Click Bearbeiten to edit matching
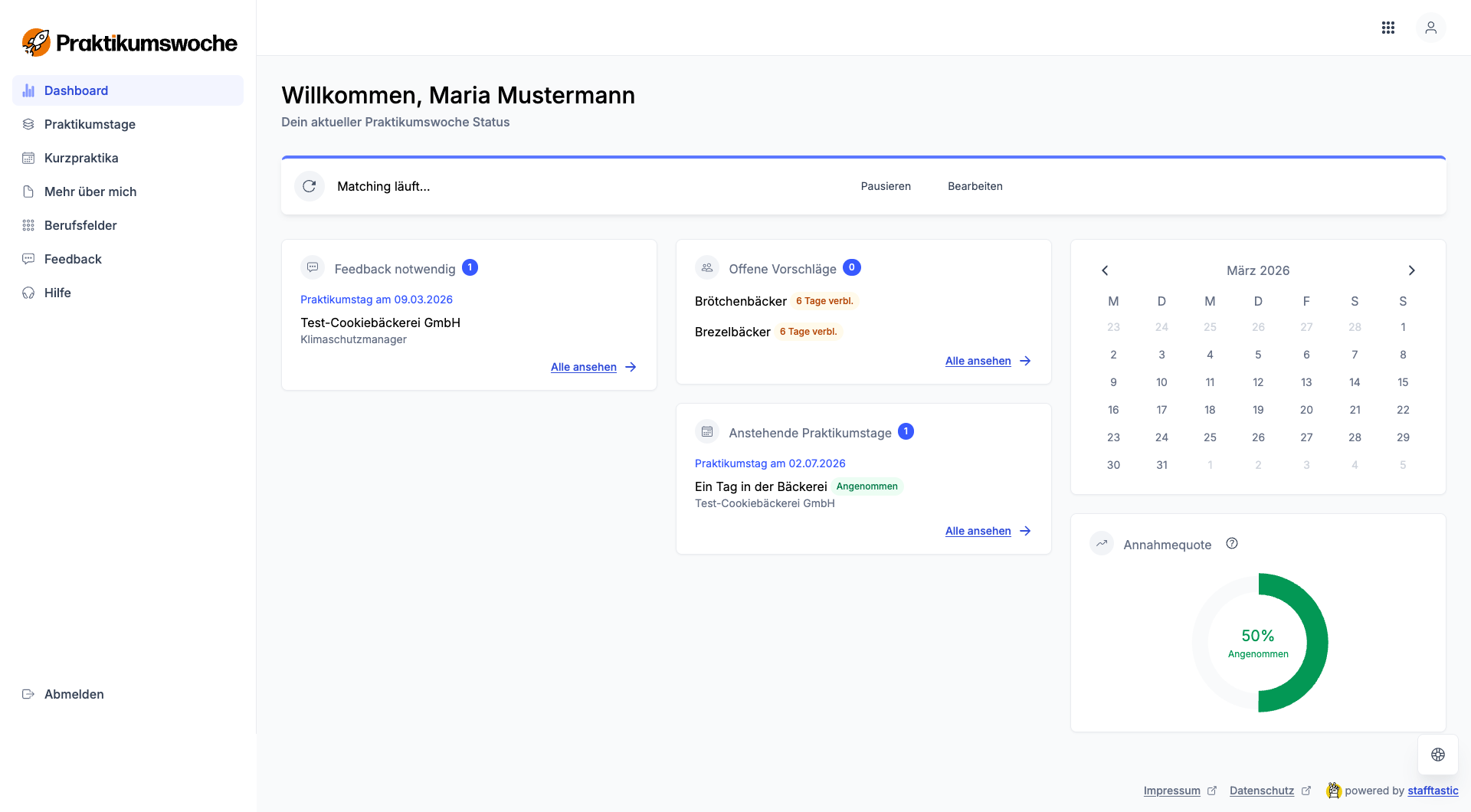 [975, 186]
